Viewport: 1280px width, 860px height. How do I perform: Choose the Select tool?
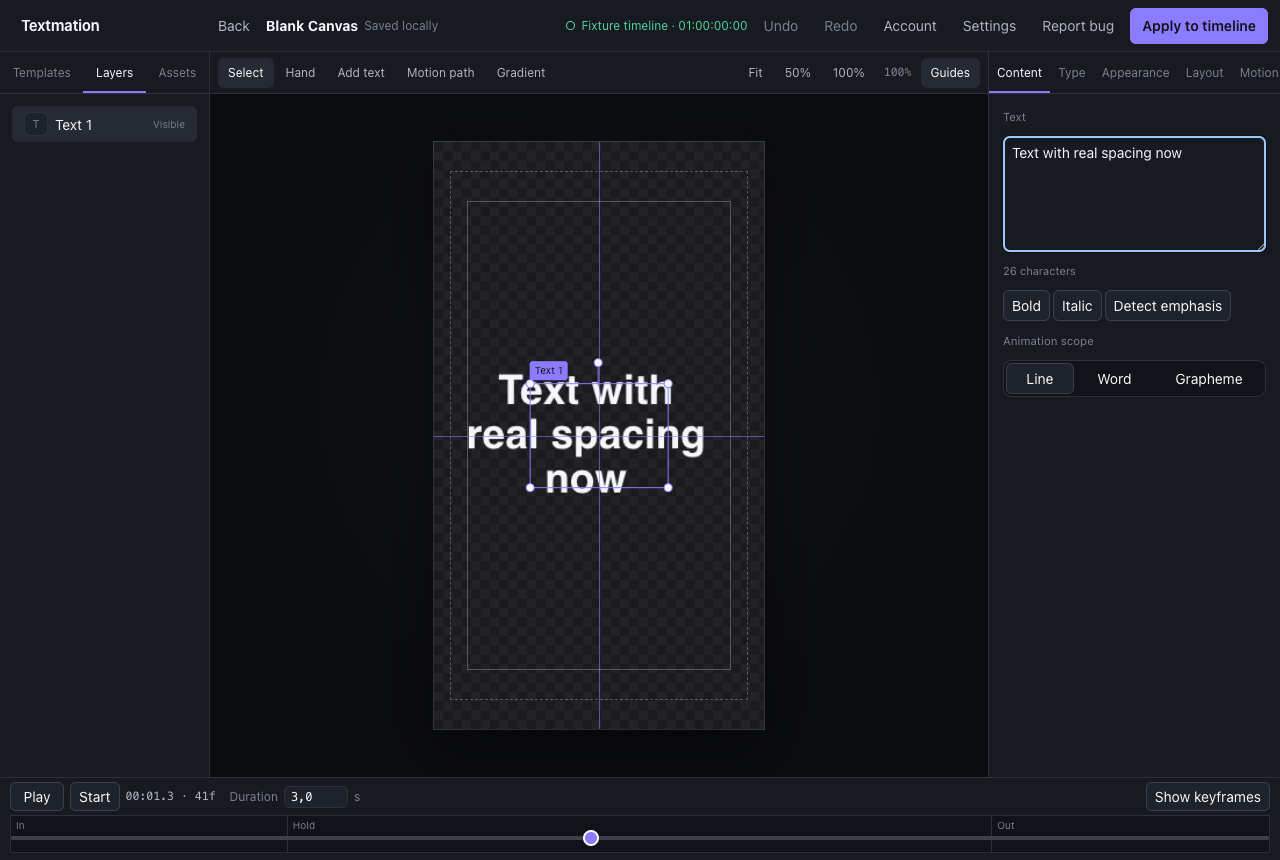coord(246,73)
